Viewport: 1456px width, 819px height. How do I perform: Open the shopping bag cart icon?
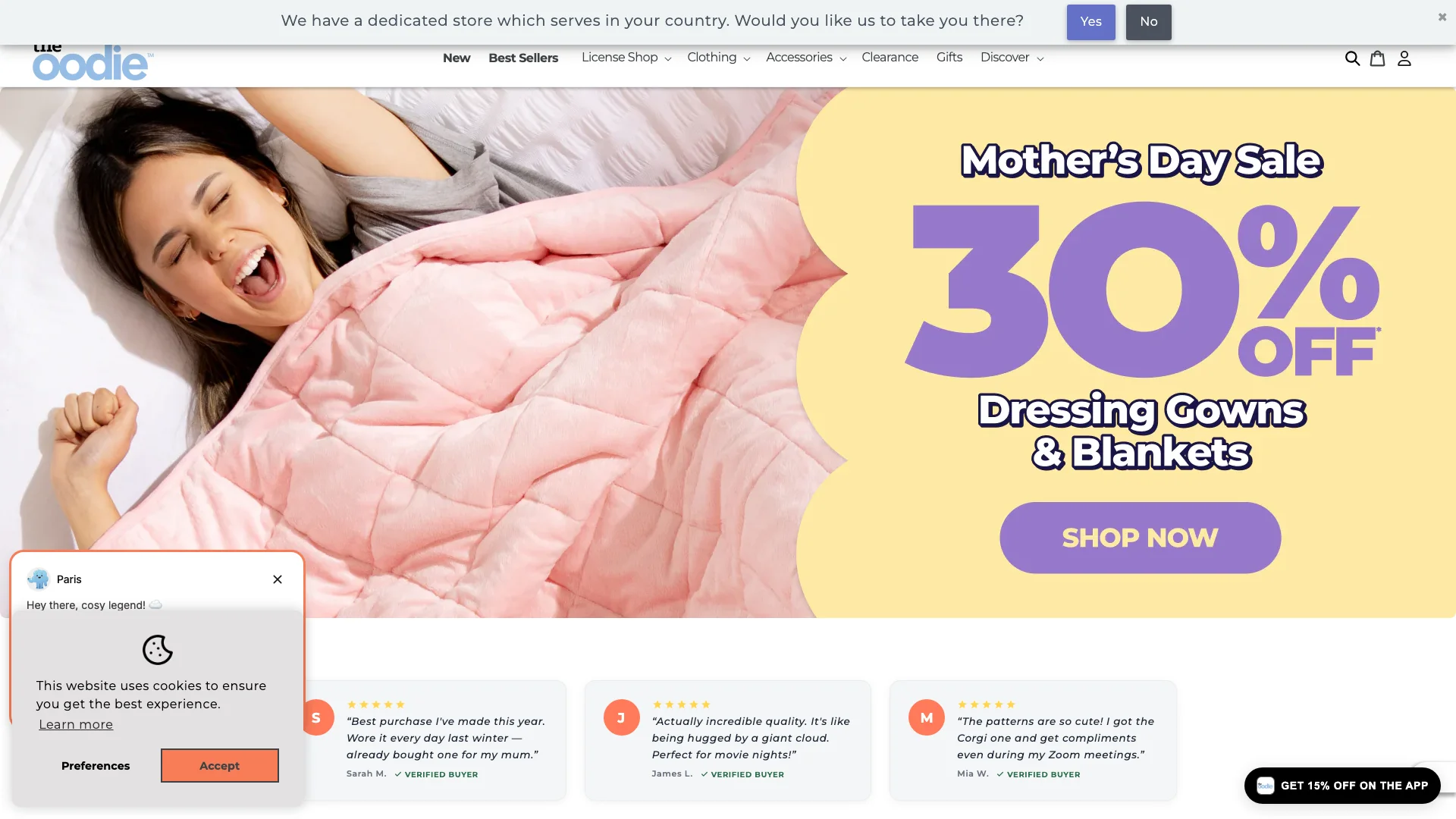[1378, 58]
